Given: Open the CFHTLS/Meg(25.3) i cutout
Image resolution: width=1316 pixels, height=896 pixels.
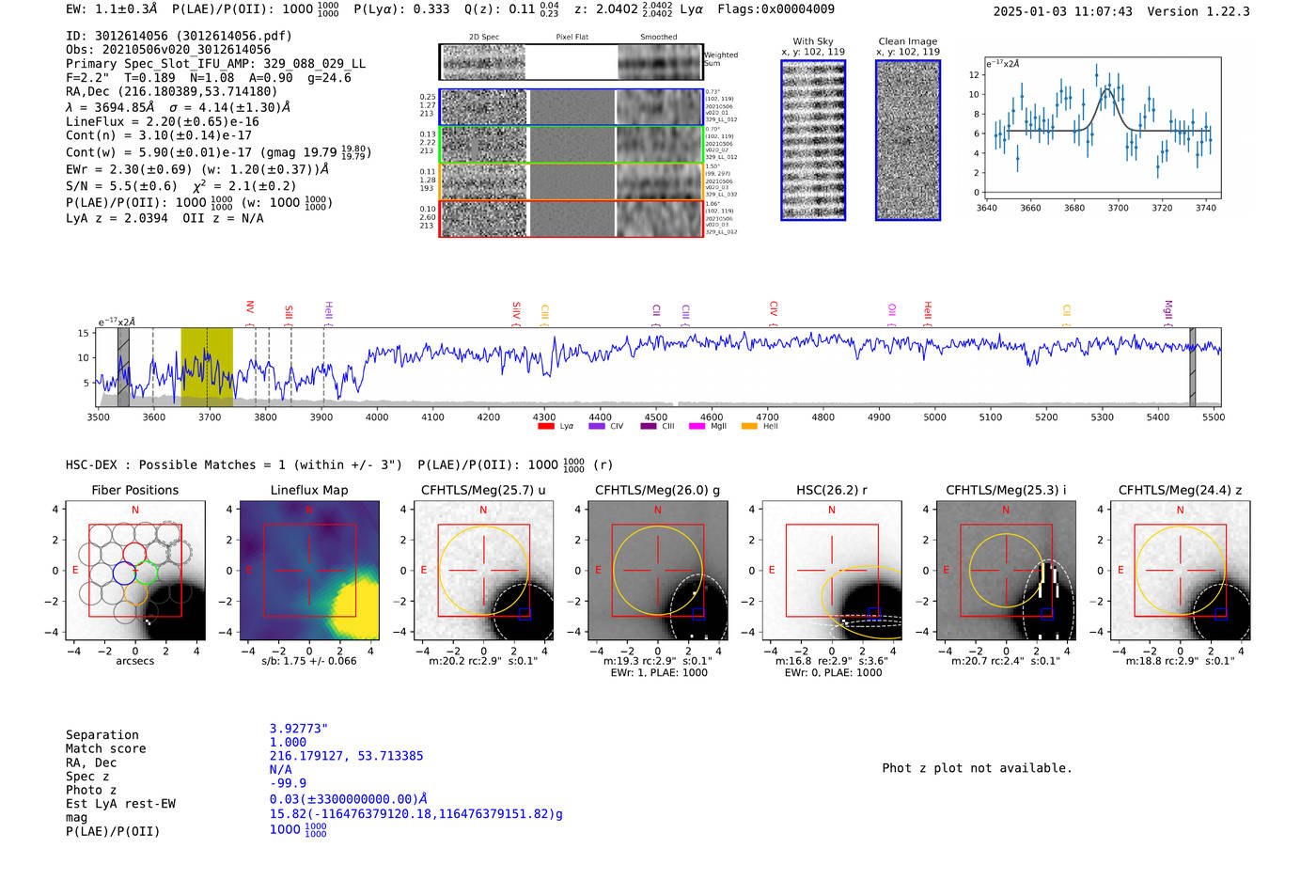Looking at the screenshot, I should (1006, 571).
